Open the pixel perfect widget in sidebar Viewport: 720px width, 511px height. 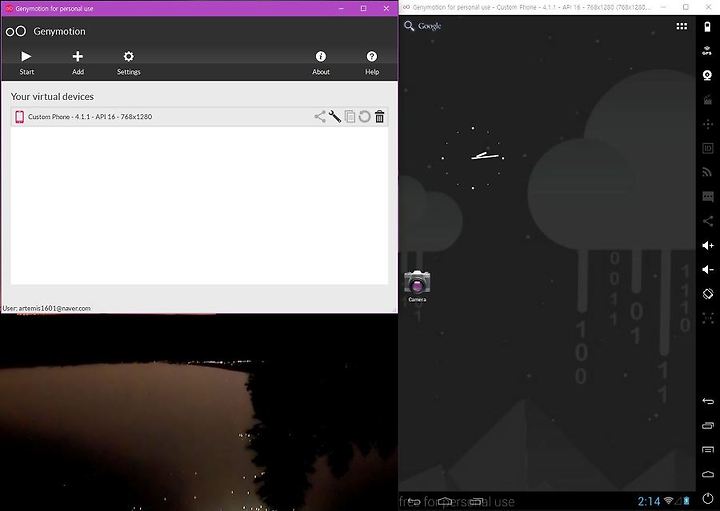[x=708, y=318]
